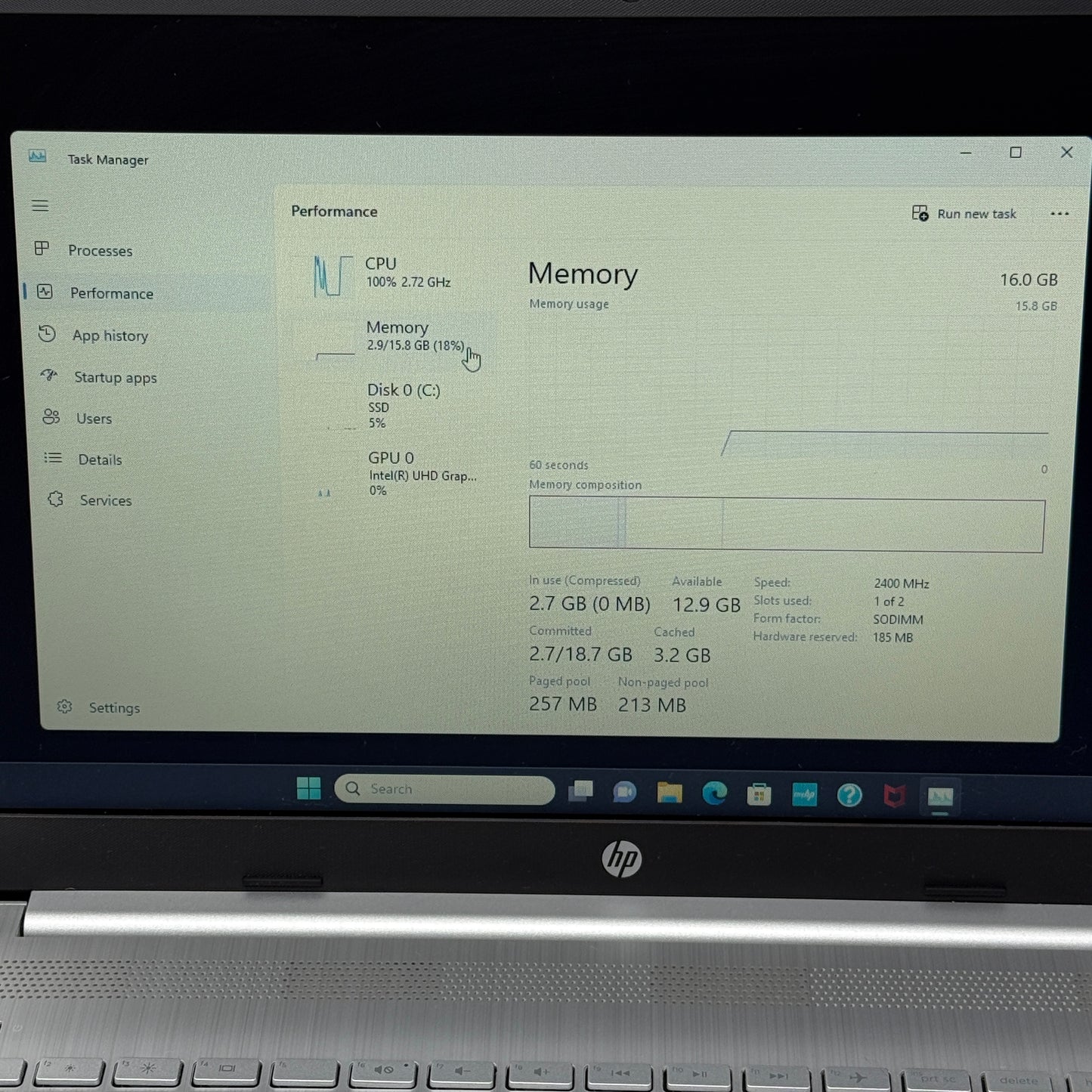1092x1092 pixels.
Task: Click the taskbar Search field
Action: (446, 788)
